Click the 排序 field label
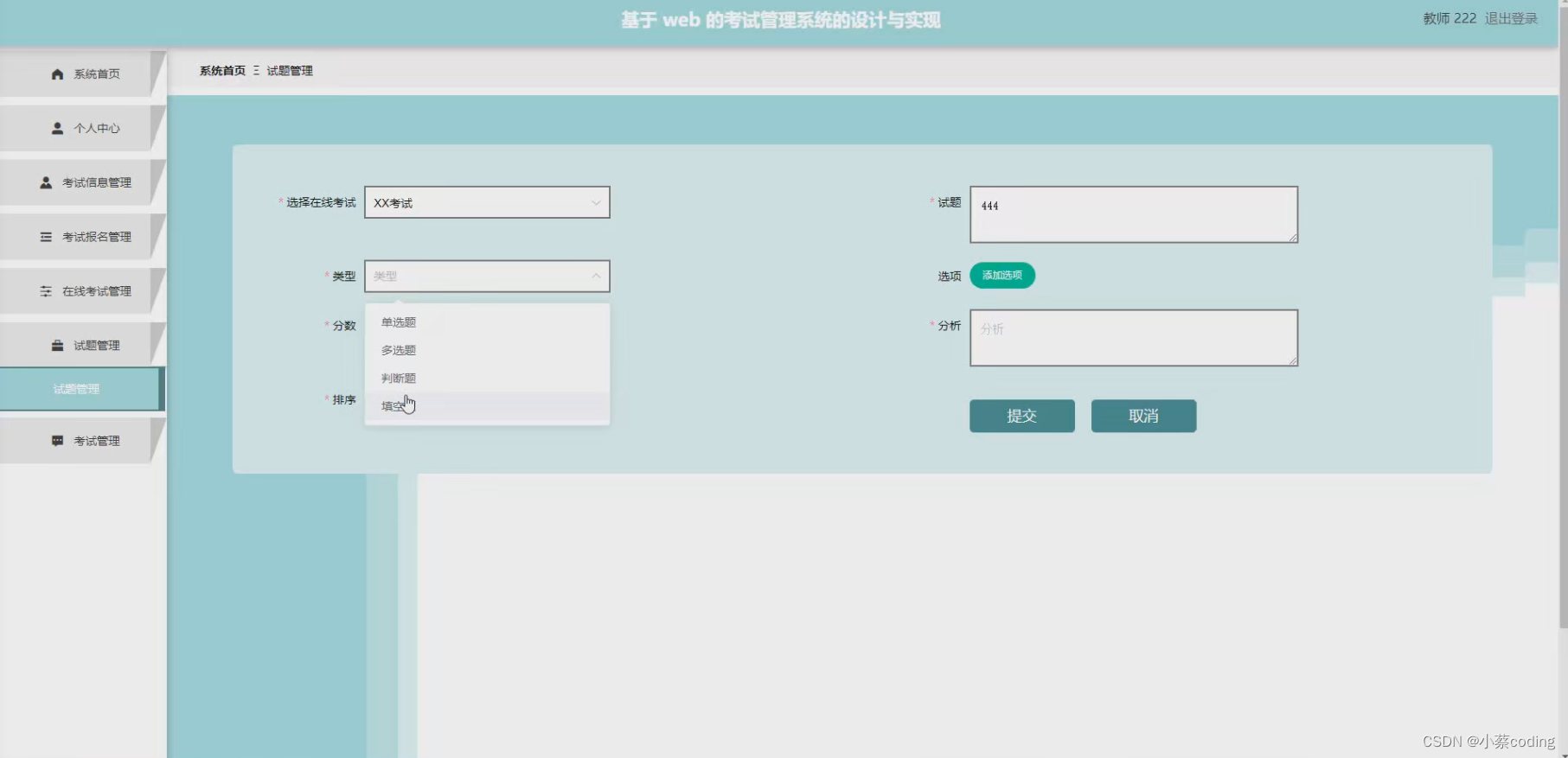The height and width of the screenshot is (758, 1568). click(344, 400)
